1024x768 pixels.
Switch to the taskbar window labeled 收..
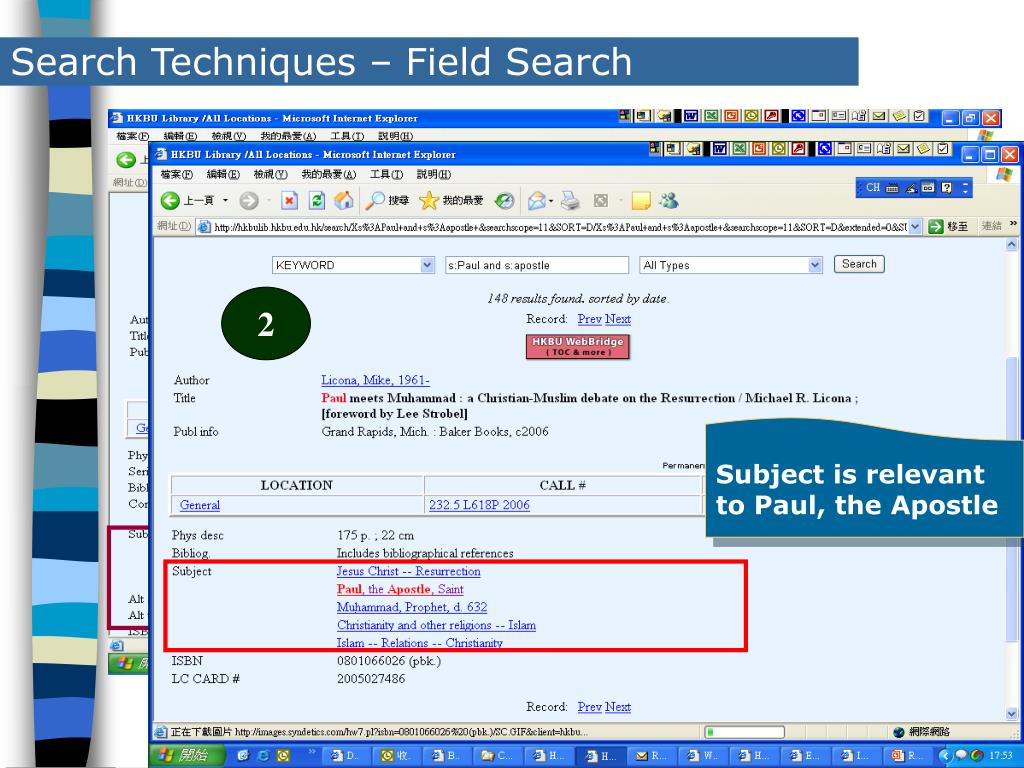click(x=399, y=756)
